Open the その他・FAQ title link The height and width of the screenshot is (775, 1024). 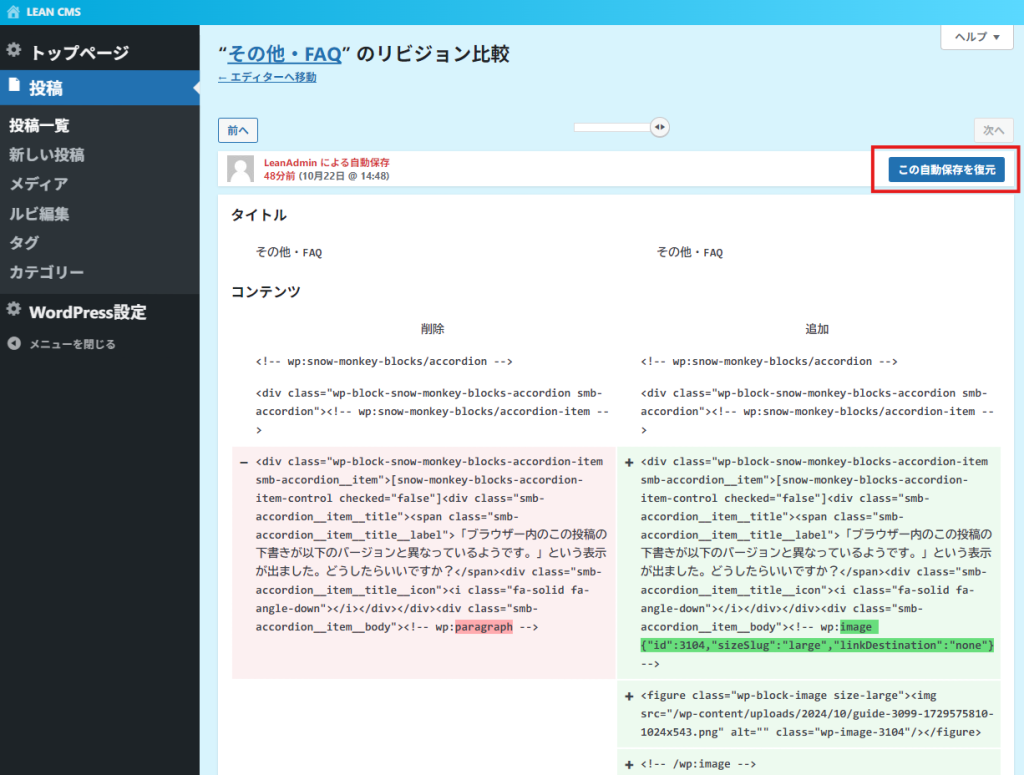click(284, 53)
